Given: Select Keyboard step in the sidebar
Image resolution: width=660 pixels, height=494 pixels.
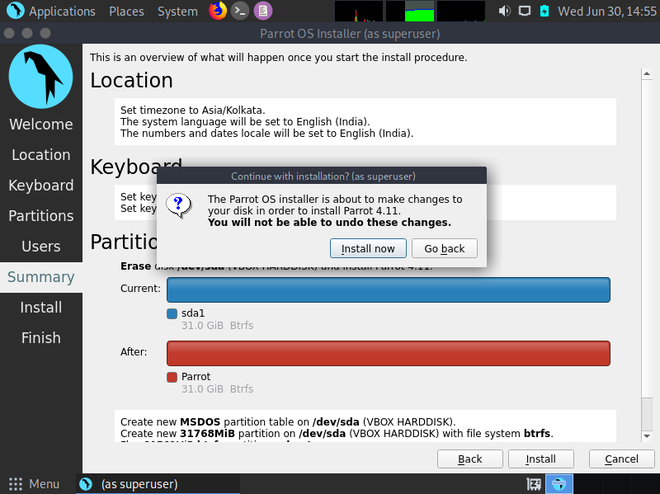Looking at the screenshot, I should tap(41, 185).
